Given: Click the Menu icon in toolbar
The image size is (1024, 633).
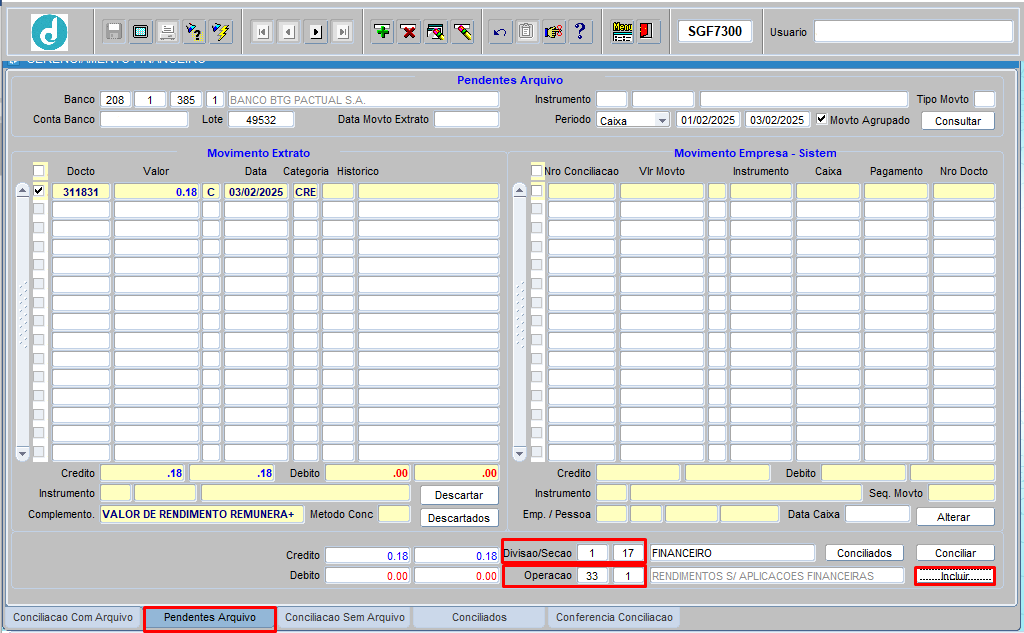Looking at the screenshot, I should 622,31.
